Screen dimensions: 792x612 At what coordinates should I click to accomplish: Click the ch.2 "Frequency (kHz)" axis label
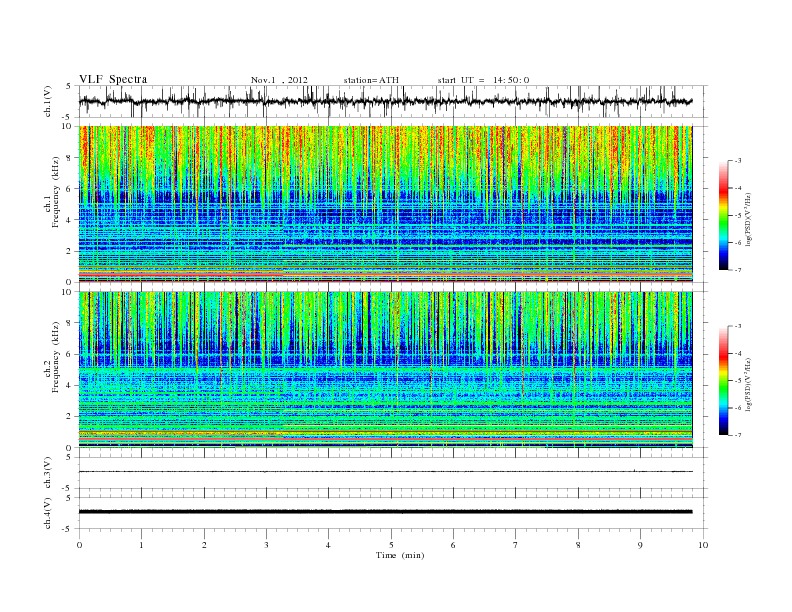(56, 357)
